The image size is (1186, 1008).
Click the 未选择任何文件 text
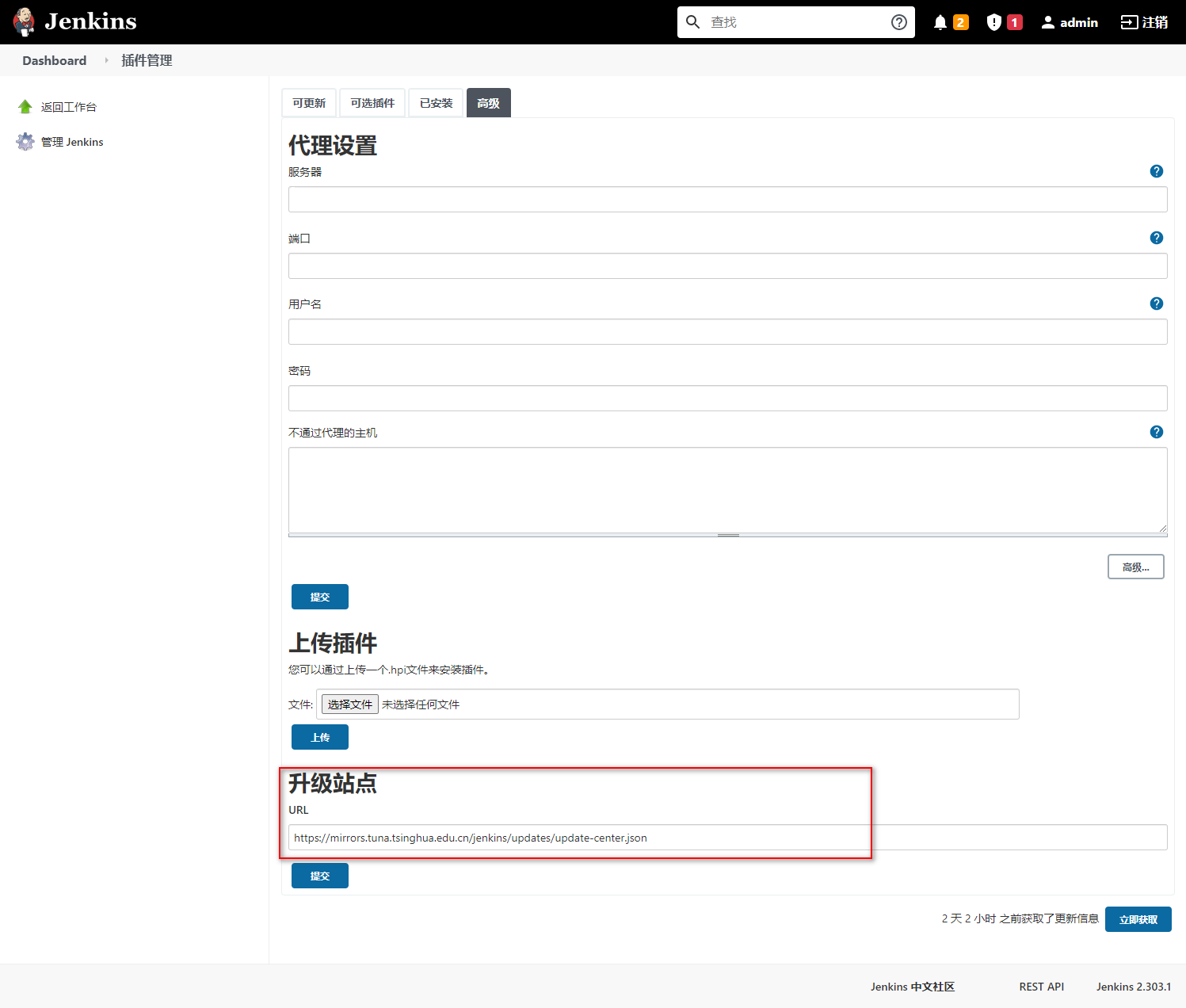click(421, 704)
